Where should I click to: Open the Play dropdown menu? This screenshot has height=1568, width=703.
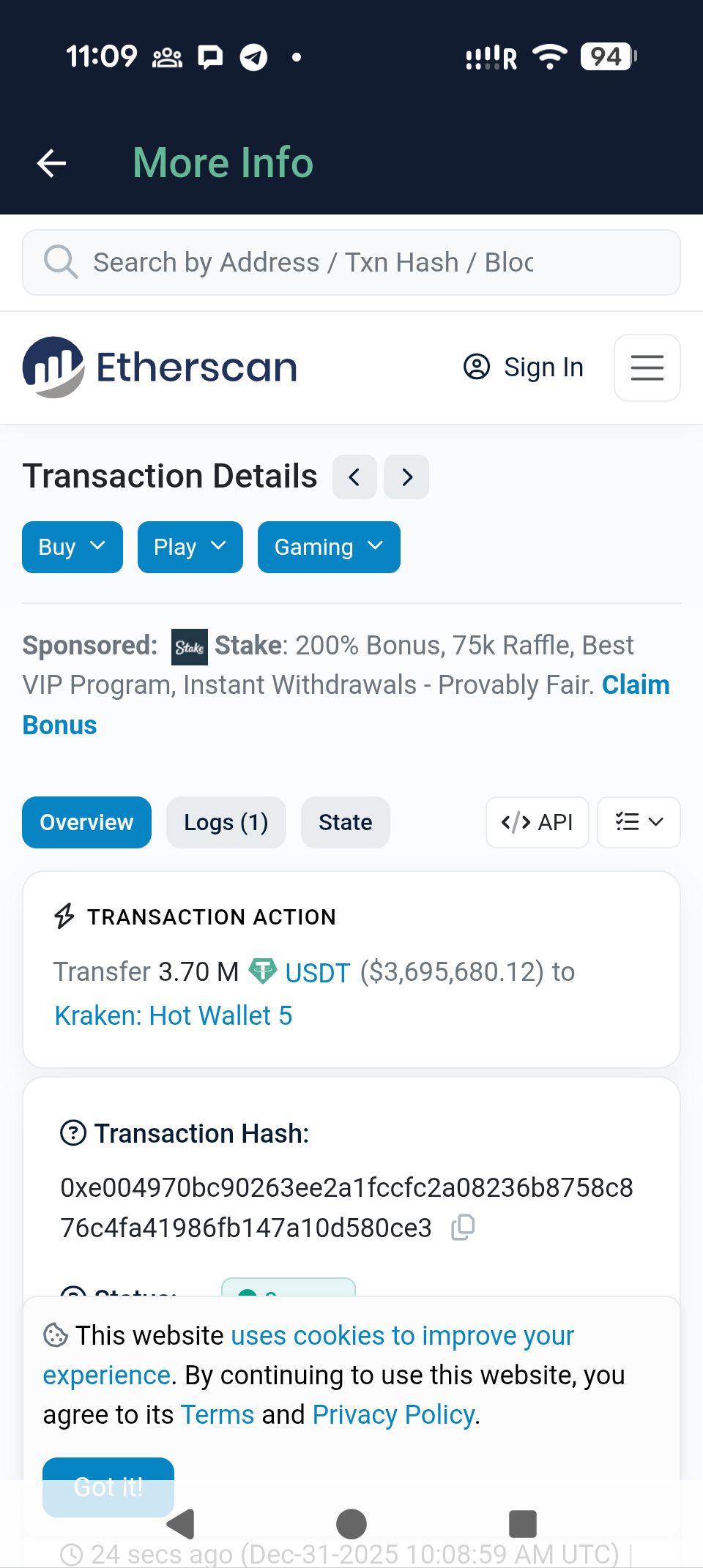point(190,547)
